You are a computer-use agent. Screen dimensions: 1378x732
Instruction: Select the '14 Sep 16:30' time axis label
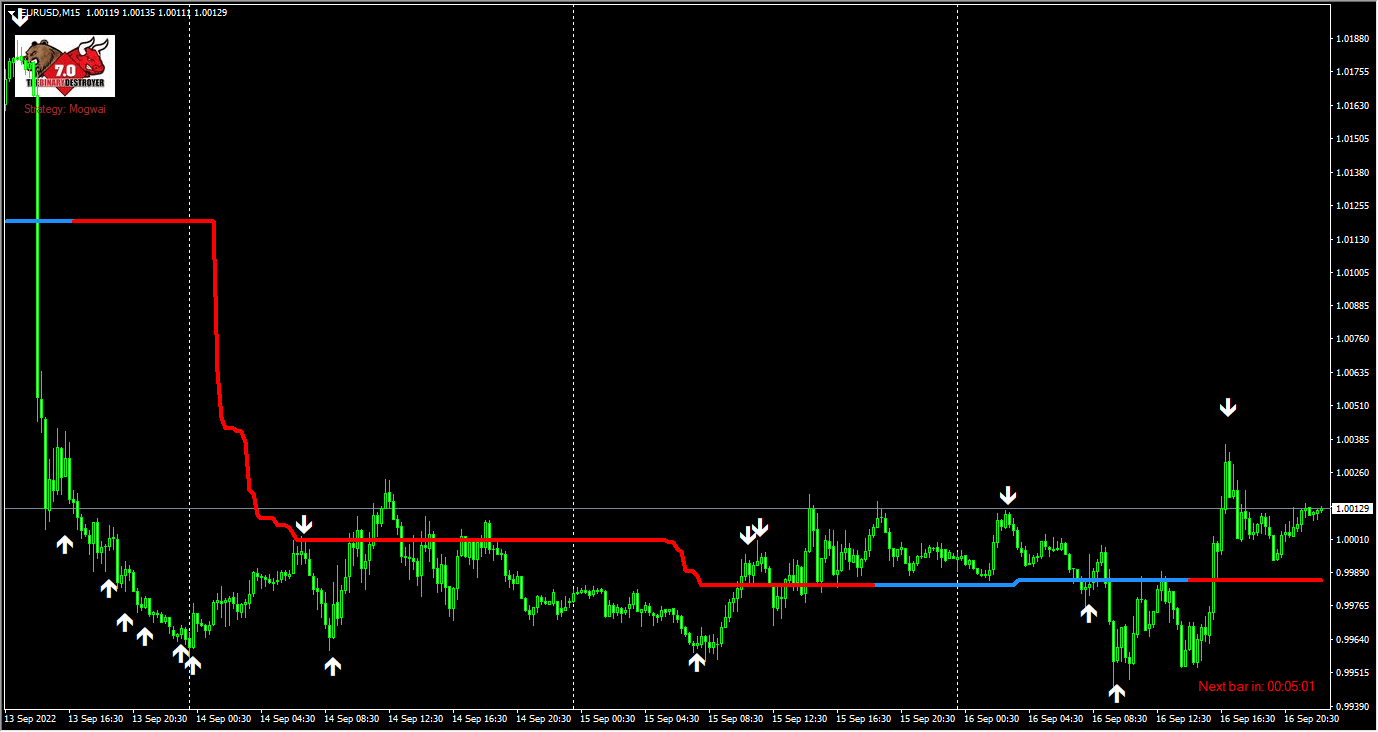[x=480, y=718]
